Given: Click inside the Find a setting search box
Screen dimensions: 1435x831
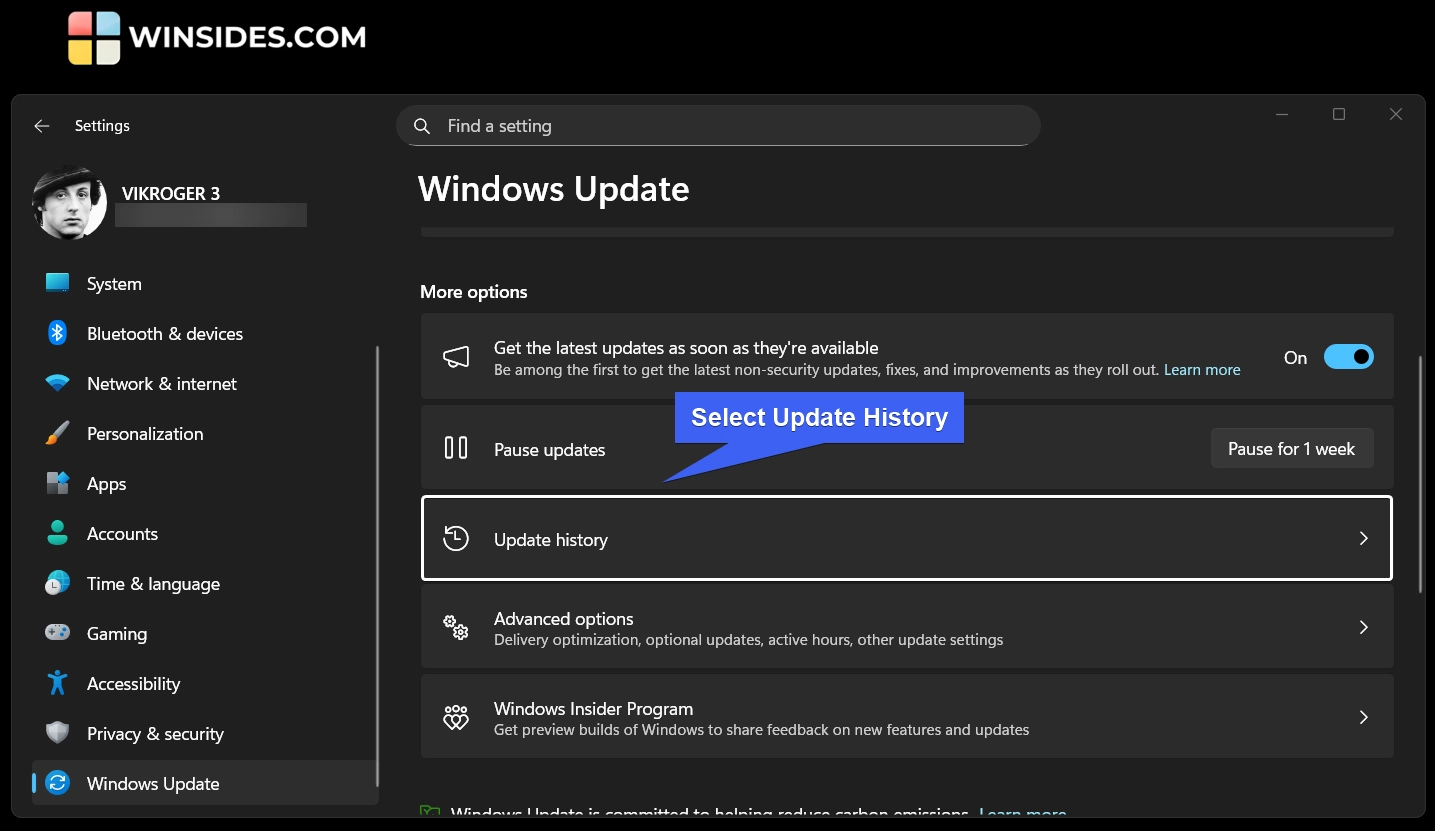Looking at the screenshot, I should [x=717, y=125].
